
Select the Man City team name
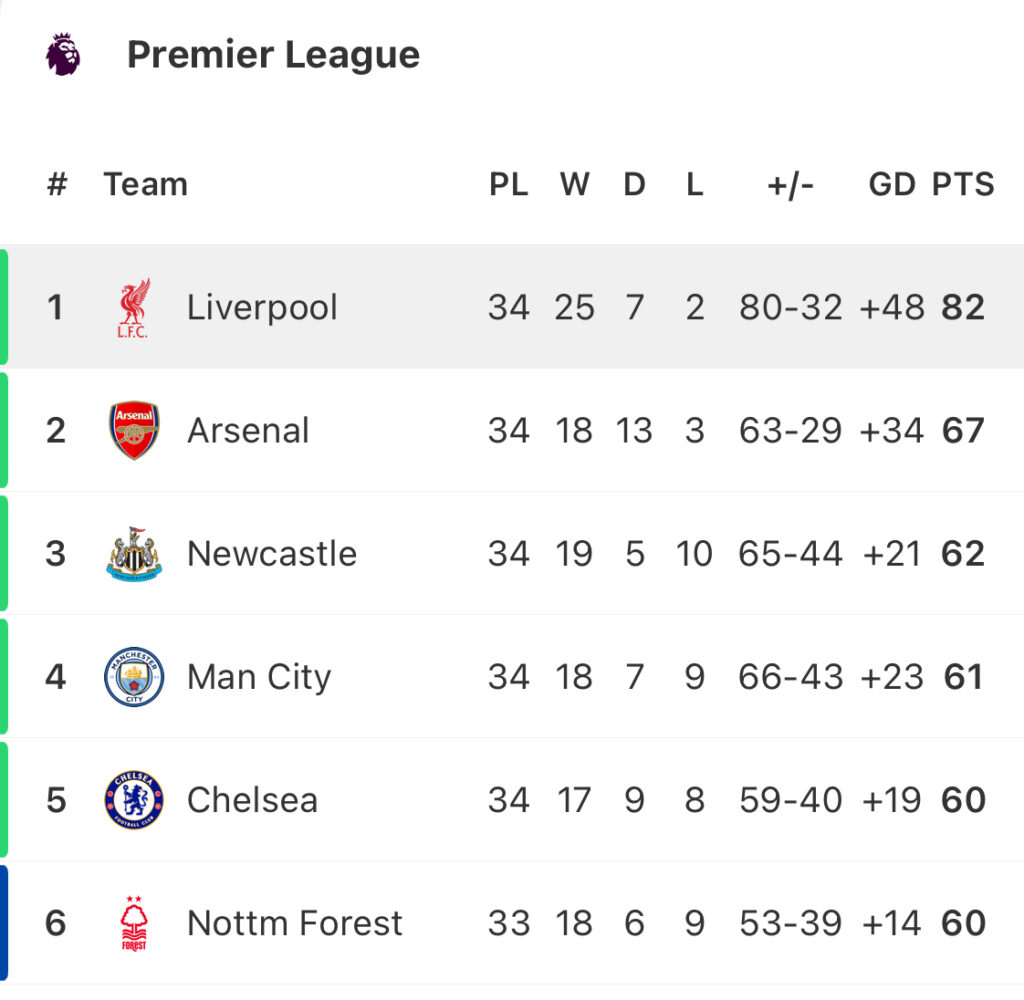pos(259,677)
